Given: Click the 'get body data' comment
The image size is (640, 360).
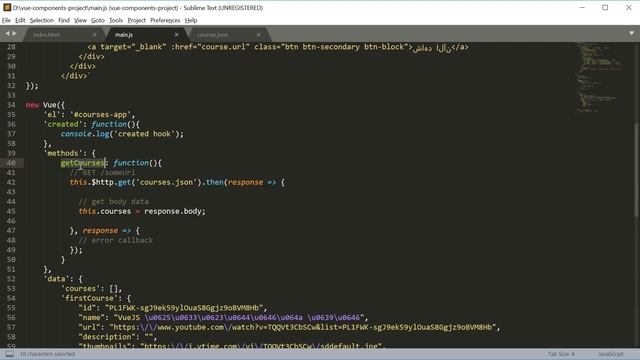Looking at the screenshot, I should pos(113,201).
